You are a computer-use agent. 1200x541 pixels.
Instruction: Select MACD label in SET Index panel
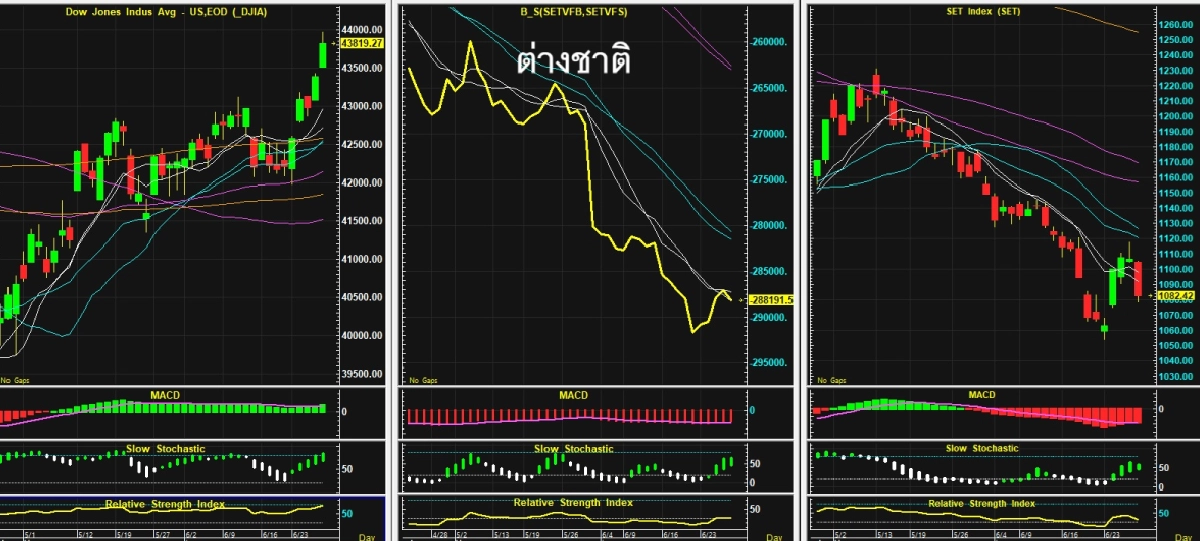981,395
